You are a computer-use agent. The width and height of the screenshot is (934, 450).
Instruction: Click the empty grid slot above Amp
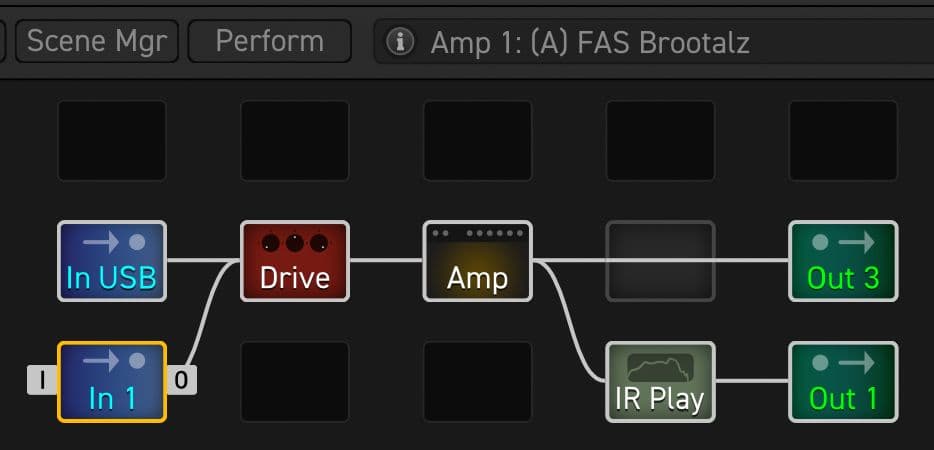tap(478, 141)
